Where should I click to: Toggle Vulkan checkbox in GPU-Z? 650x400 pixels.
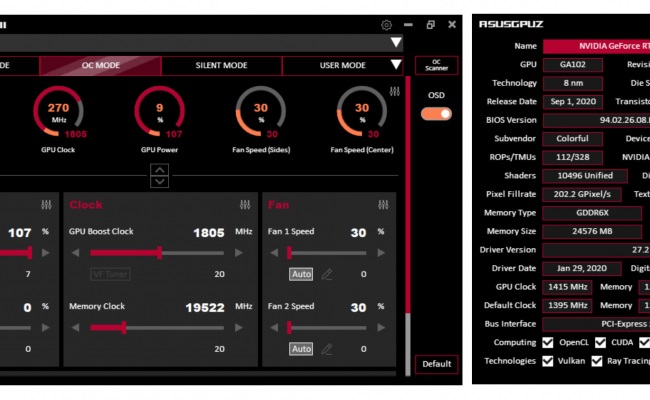(x=548, y=361)
